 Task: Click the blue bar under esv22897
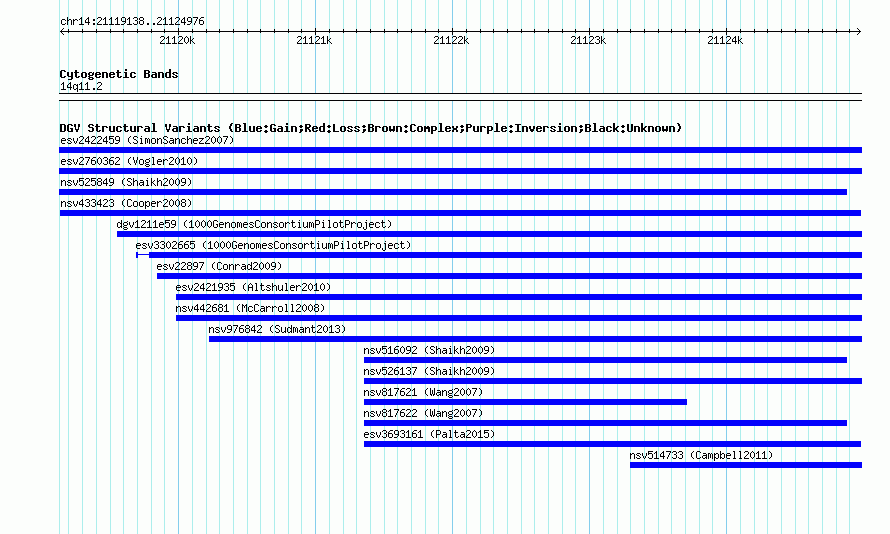tap(510, 276)
